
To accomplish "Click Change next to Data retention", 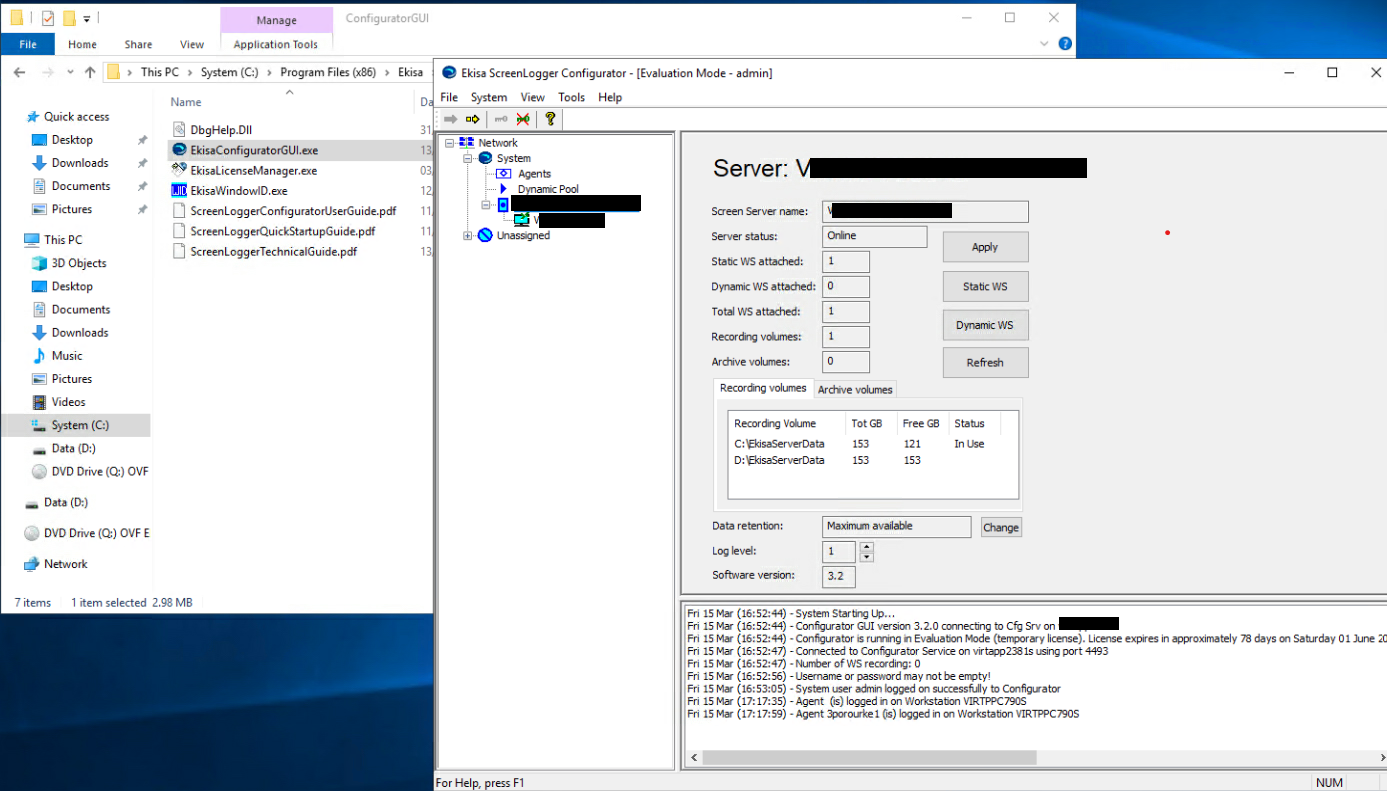I will [x=1001, y=528].
